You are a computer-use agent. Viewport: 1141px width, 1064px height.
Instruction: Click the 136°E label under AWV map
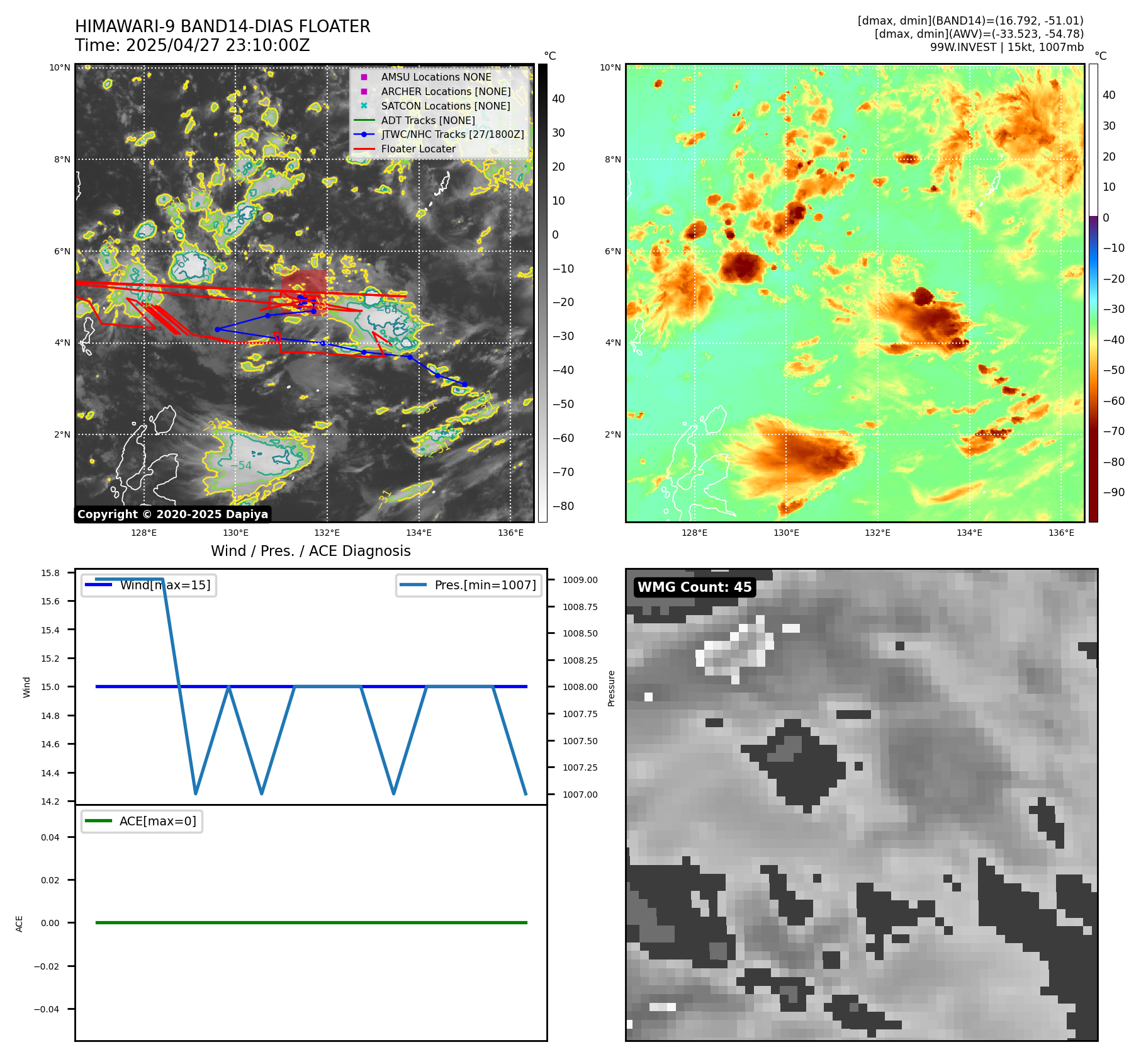click(1061, 533)
